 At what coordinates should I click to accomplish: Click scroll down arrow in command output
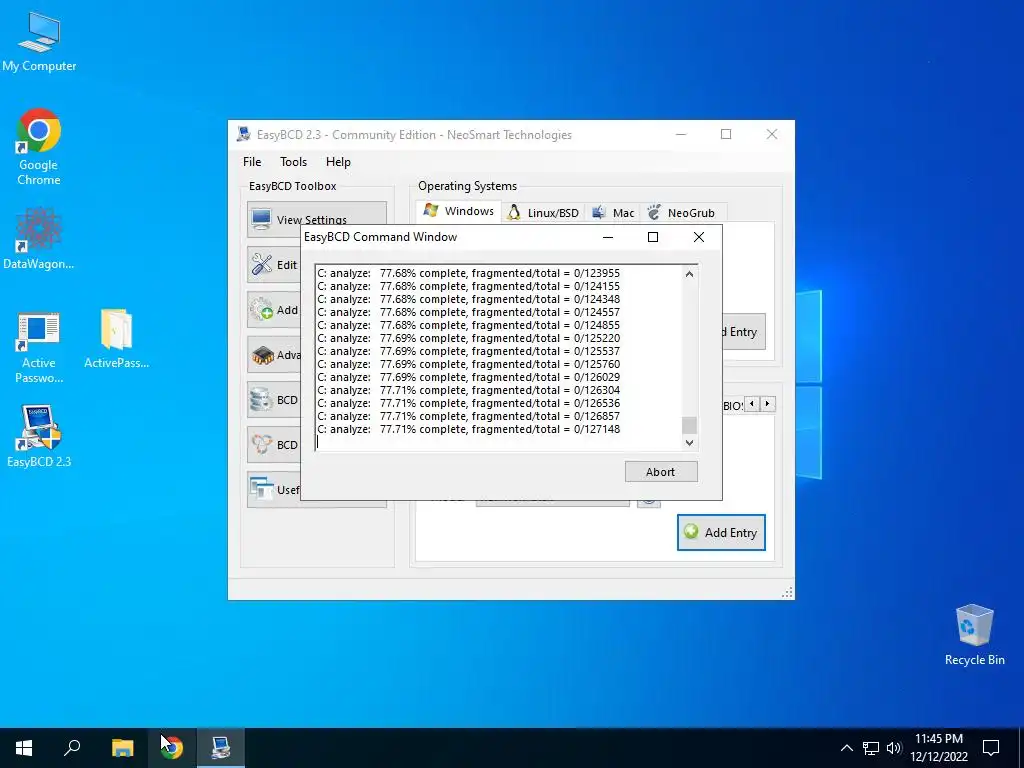[x=689, y=443]
